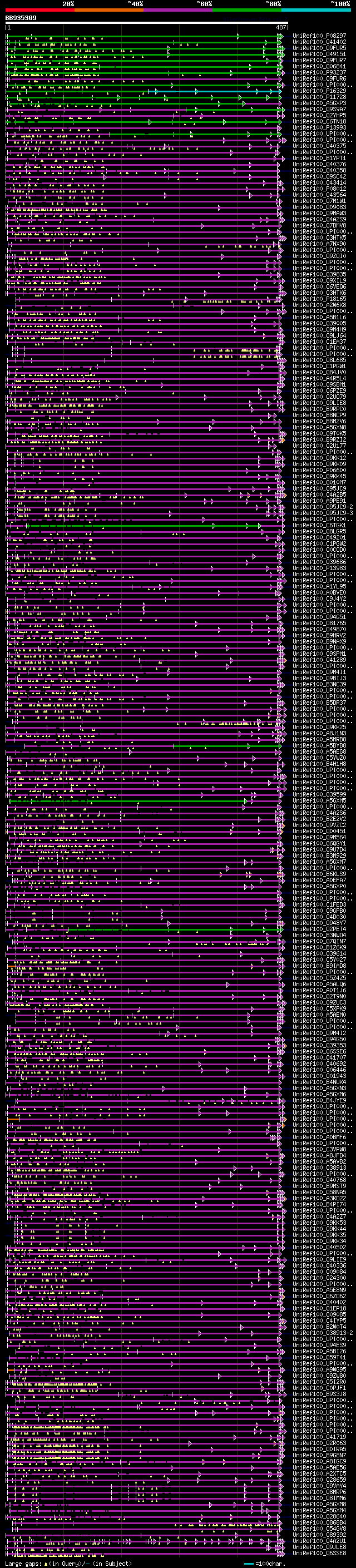
Task: Click the UniRef100_A9WG95 label
Action: (x=319, y=1369)
